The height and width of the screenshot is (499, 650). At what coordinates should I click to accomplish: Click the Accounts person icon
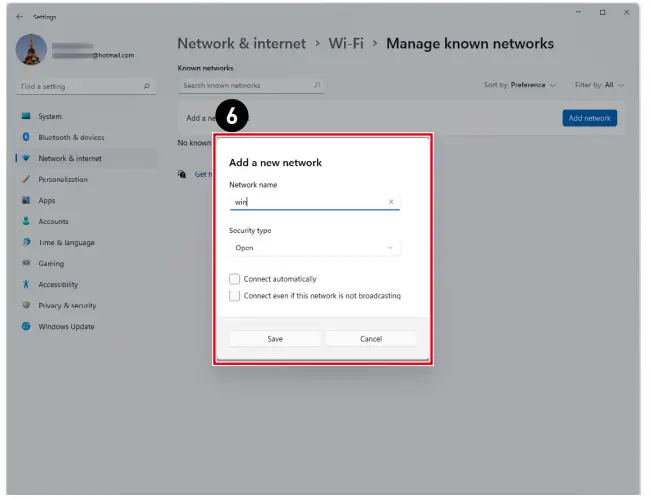click(x=26, y=221)
